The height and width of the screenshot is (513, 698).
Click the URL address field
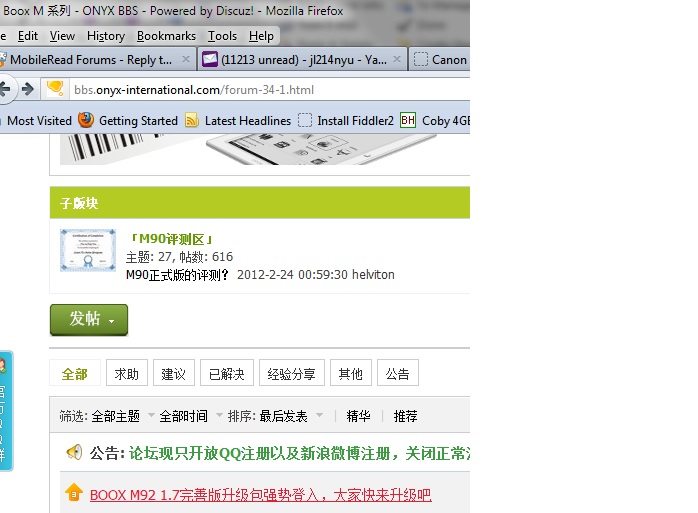tap(269, 90)
